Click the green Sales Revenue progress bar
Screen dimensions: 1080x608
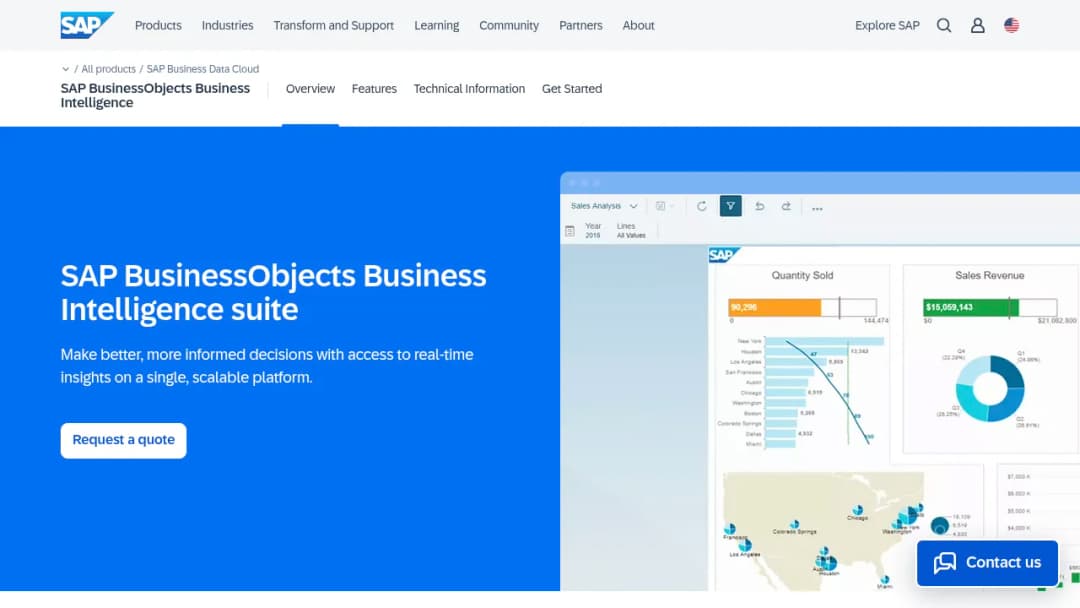[x=970, y=307]
